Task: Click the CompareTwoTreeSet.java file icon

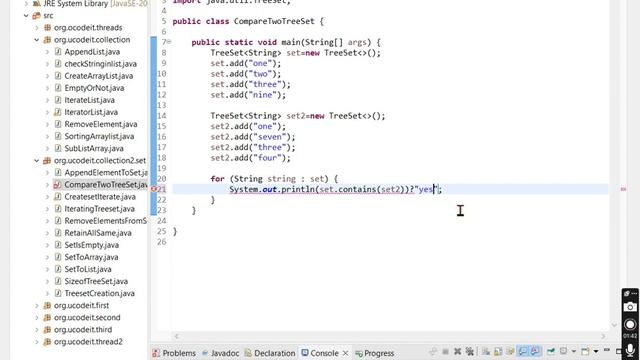Action: point(58,184)
